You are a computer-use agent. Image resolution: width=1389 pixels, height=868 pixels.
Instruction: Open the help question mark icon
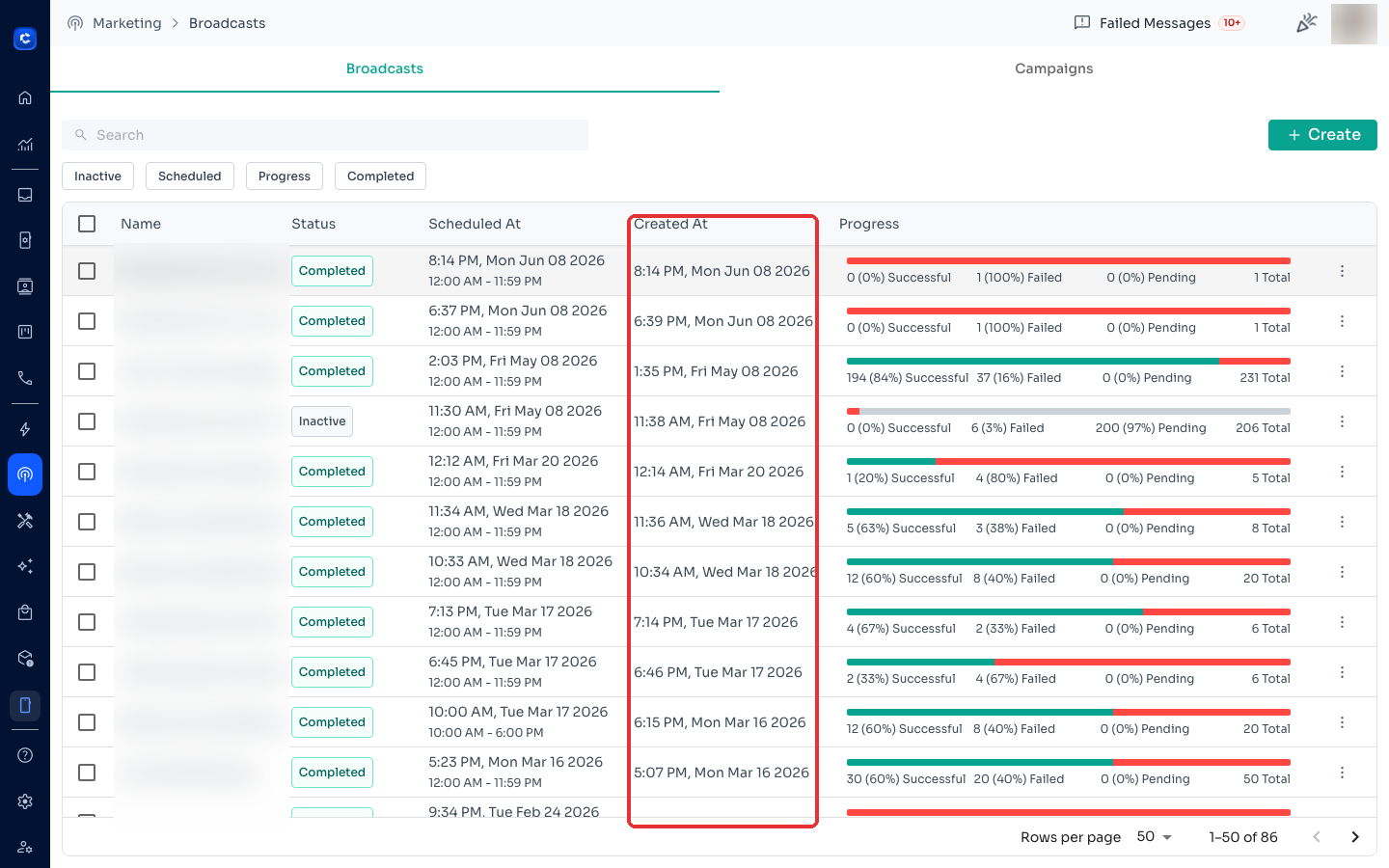coord(25,755)
